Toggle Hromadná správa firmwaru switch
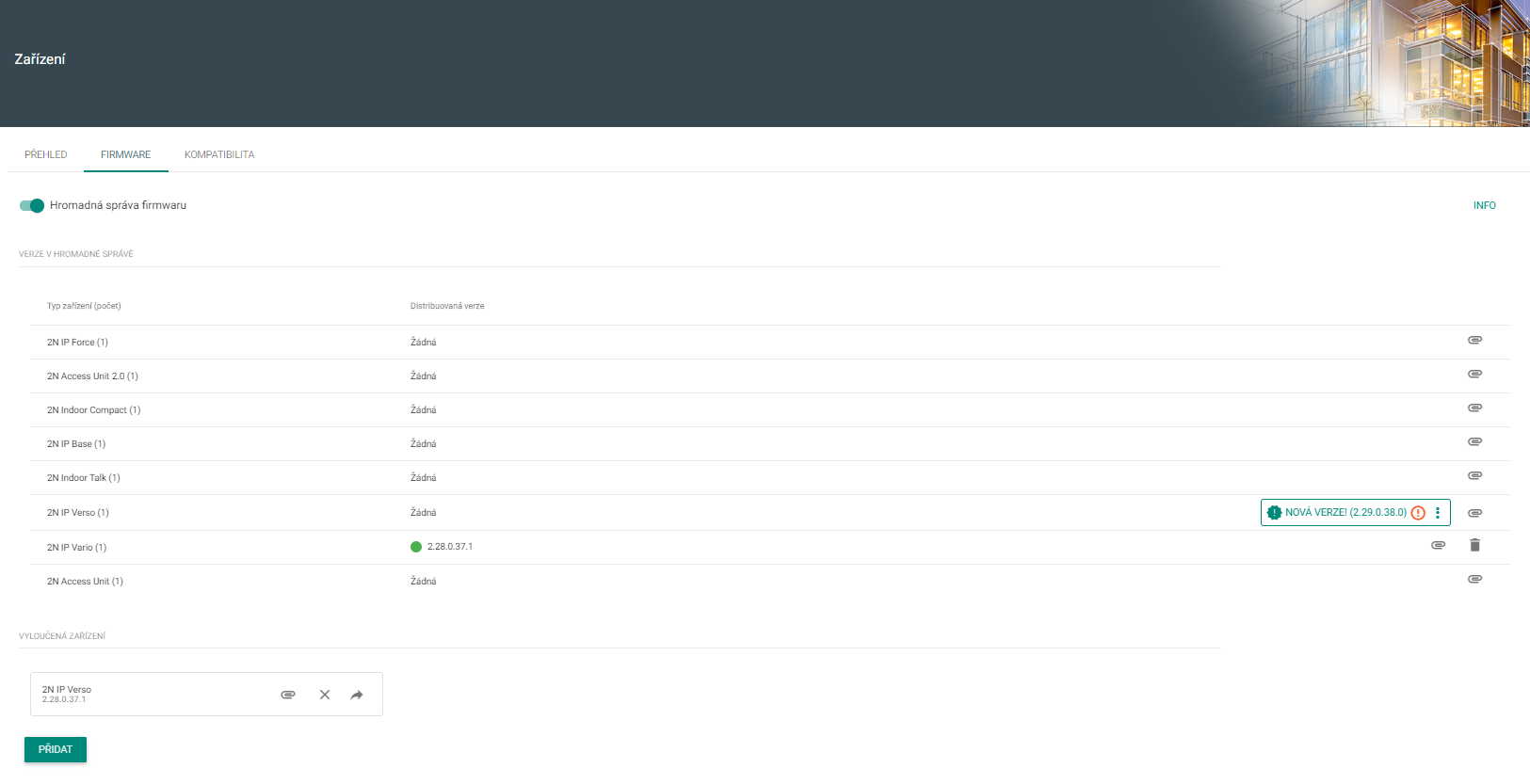 coord(32,205)
